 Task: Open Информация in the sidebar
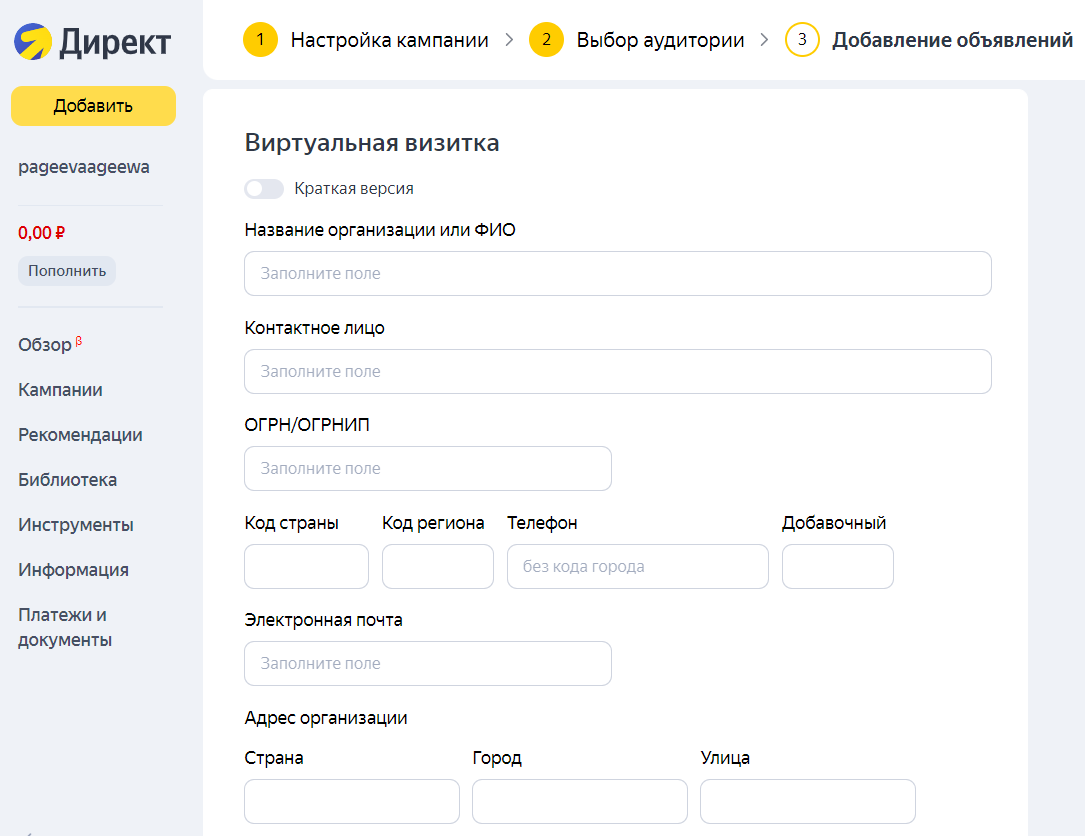73,570
